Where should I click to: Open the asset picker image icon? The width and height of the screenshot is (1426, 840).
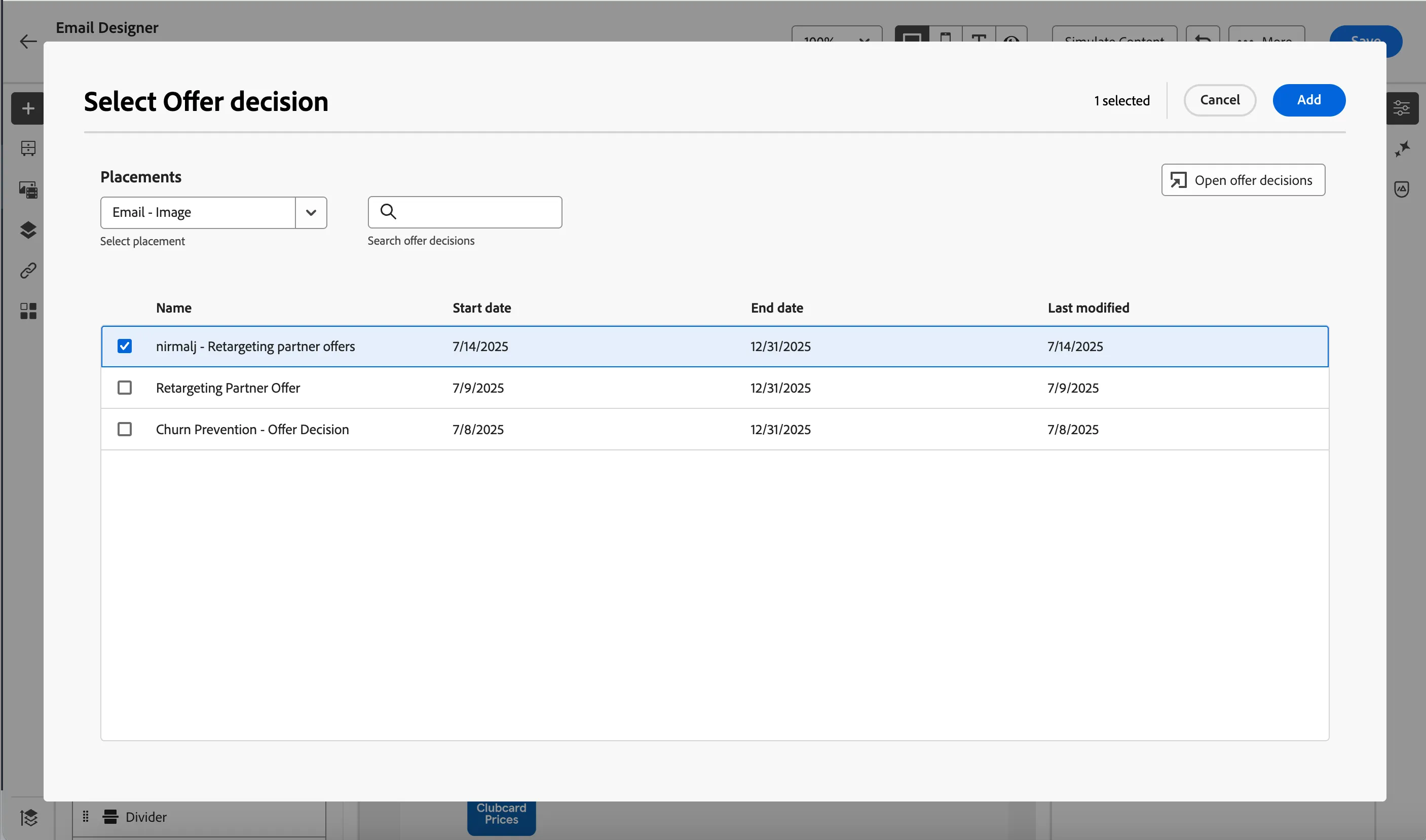coord(28,189)
